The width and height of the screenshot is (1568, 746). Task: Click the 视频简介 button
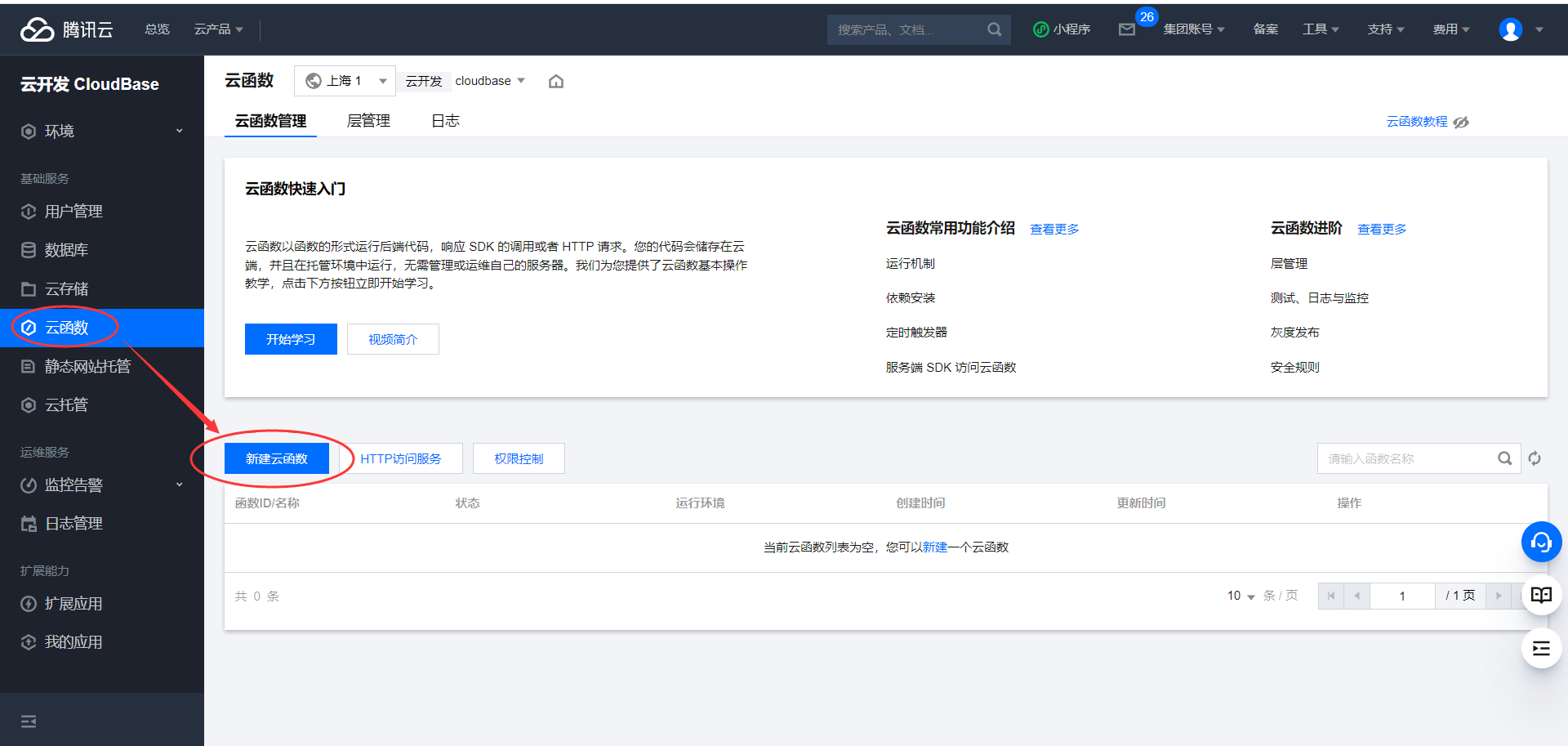pyautogui.click(x=393, y=339)
